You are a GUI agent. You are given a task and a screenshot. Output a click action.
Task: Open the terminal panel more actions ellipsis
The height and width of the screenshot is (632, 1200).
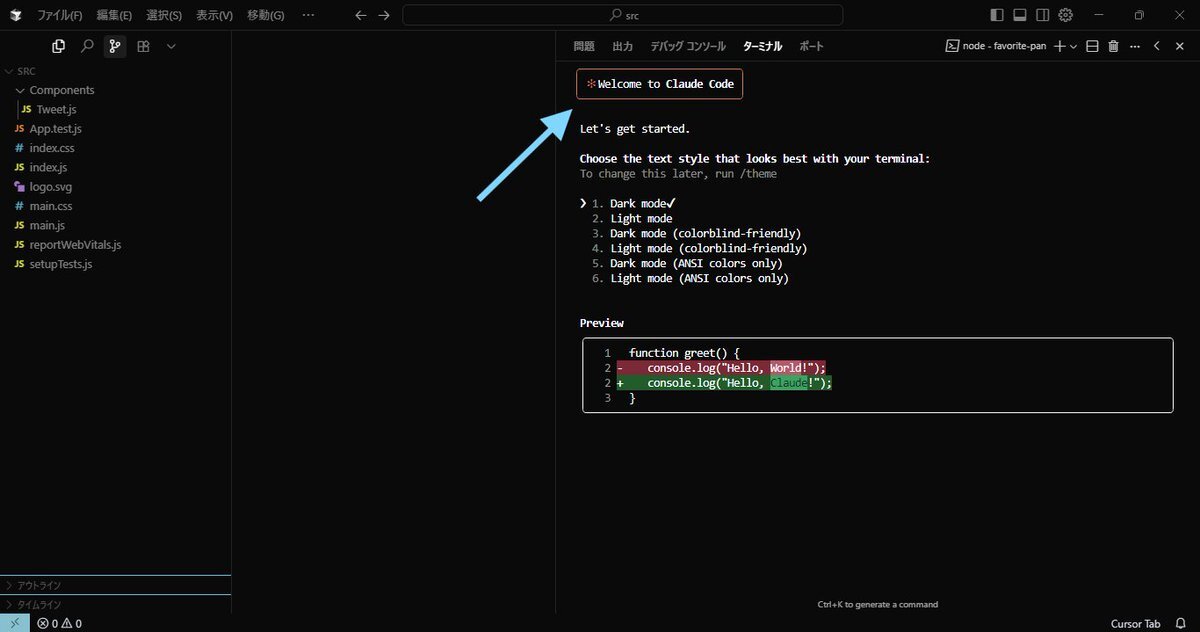tap(1134, 46)
